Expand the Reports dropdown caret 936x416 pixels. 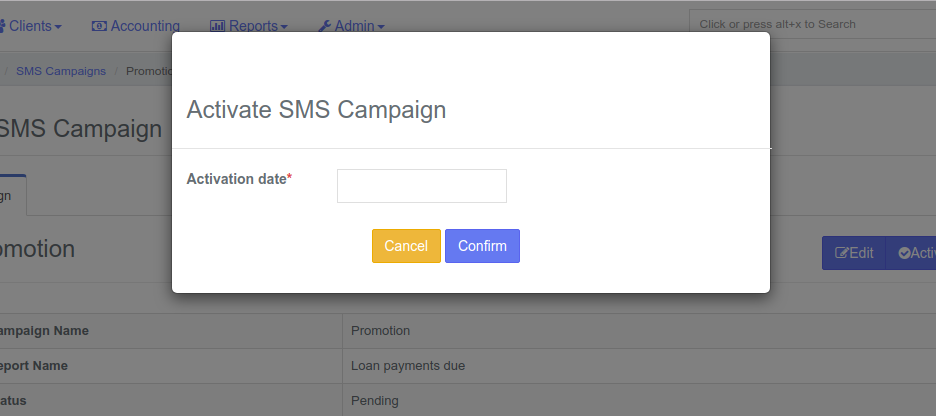284,27
